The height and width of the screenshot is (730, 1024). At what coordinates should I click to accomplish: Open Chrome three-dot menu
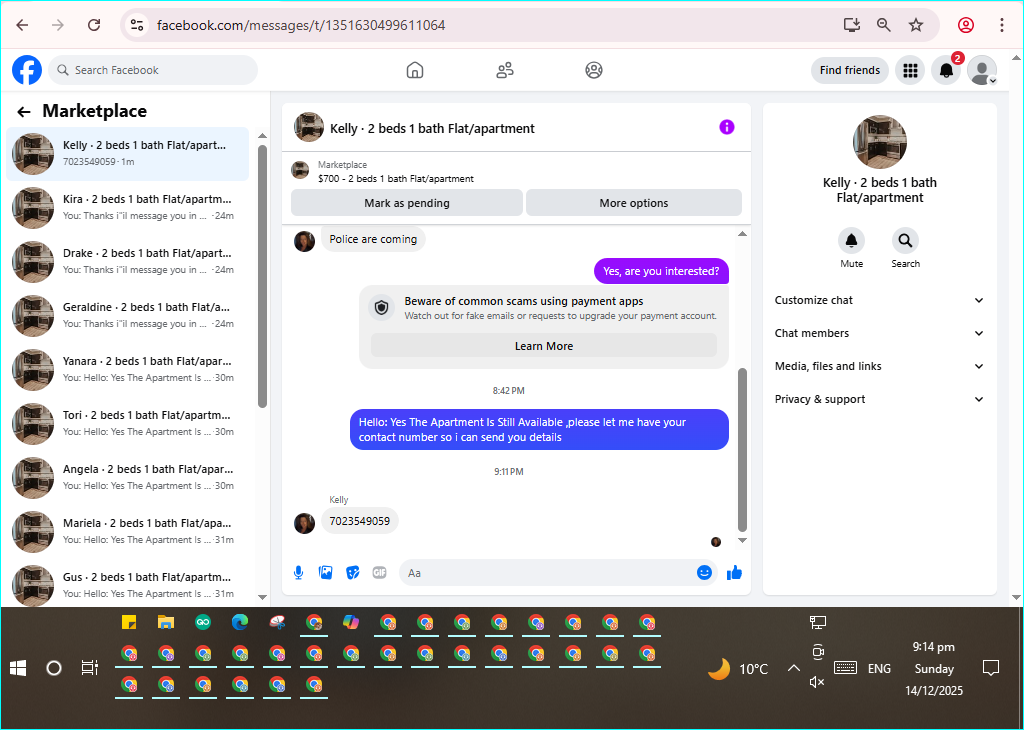[x=1002, y=25]
